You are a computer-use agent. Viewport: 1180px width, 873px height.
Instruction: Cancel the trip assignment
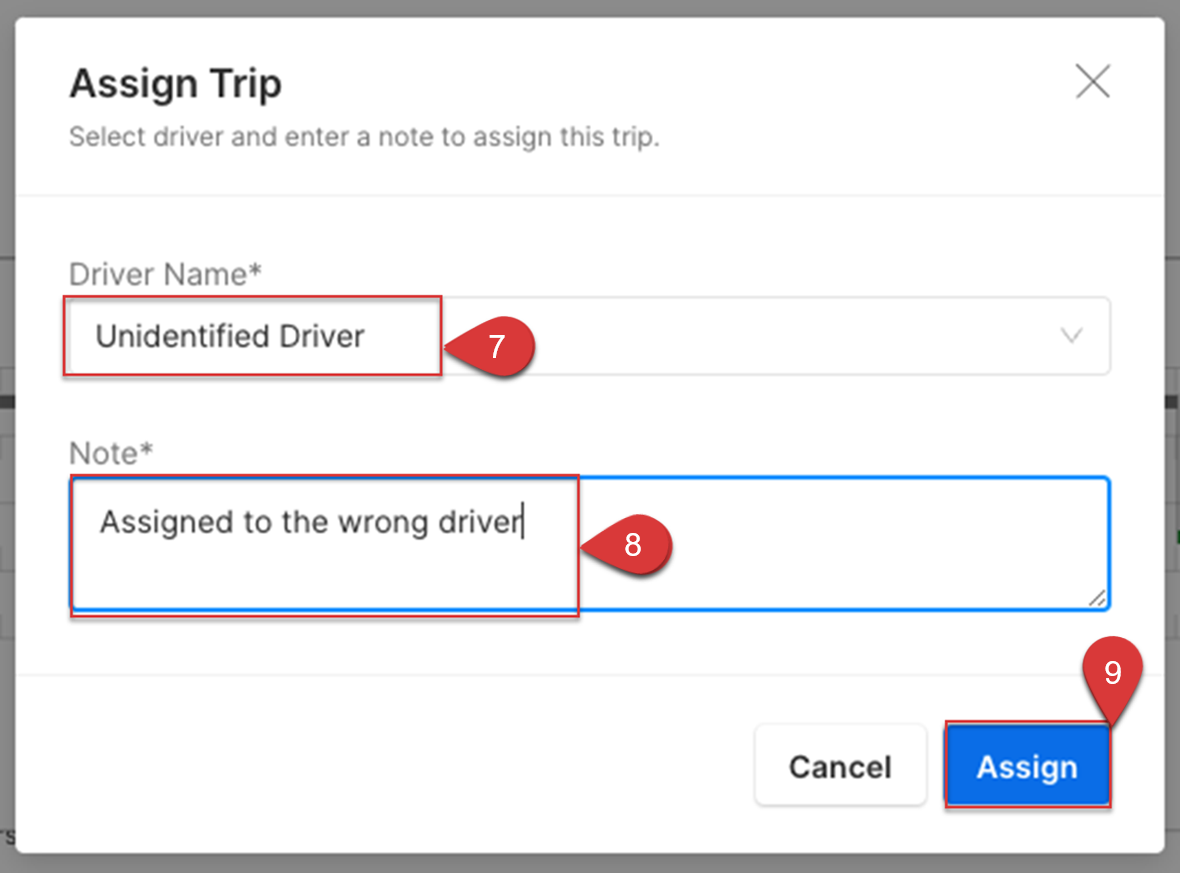(x=841, y=765)
